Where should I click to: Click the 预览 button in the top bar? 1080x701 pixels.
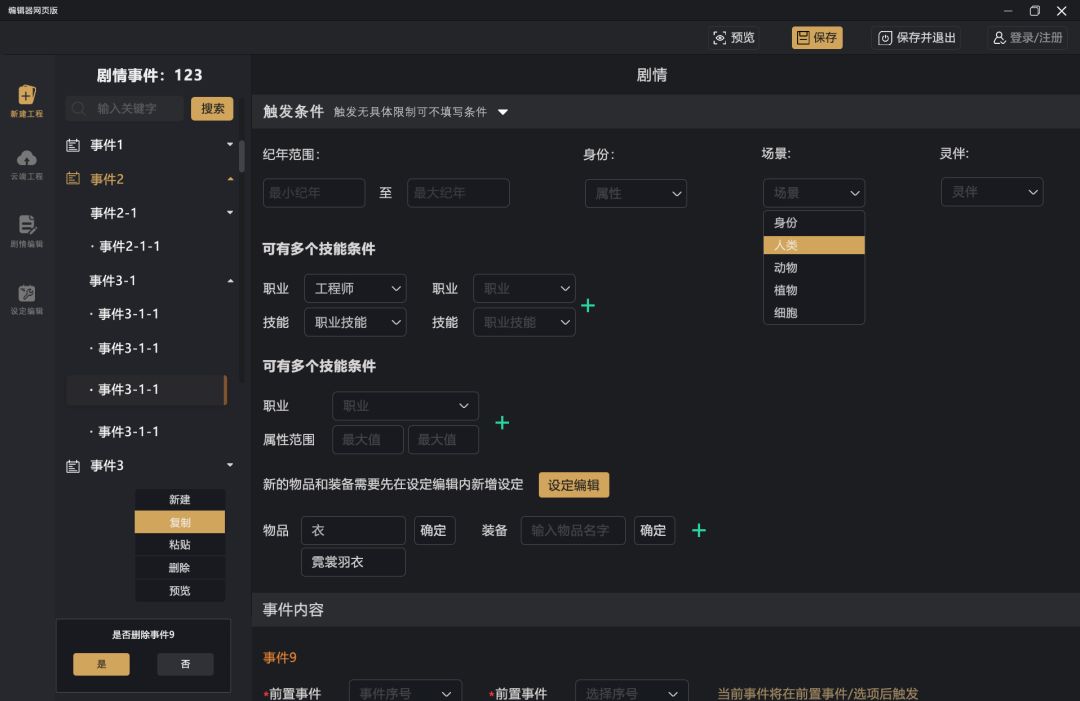click(734, 38)
